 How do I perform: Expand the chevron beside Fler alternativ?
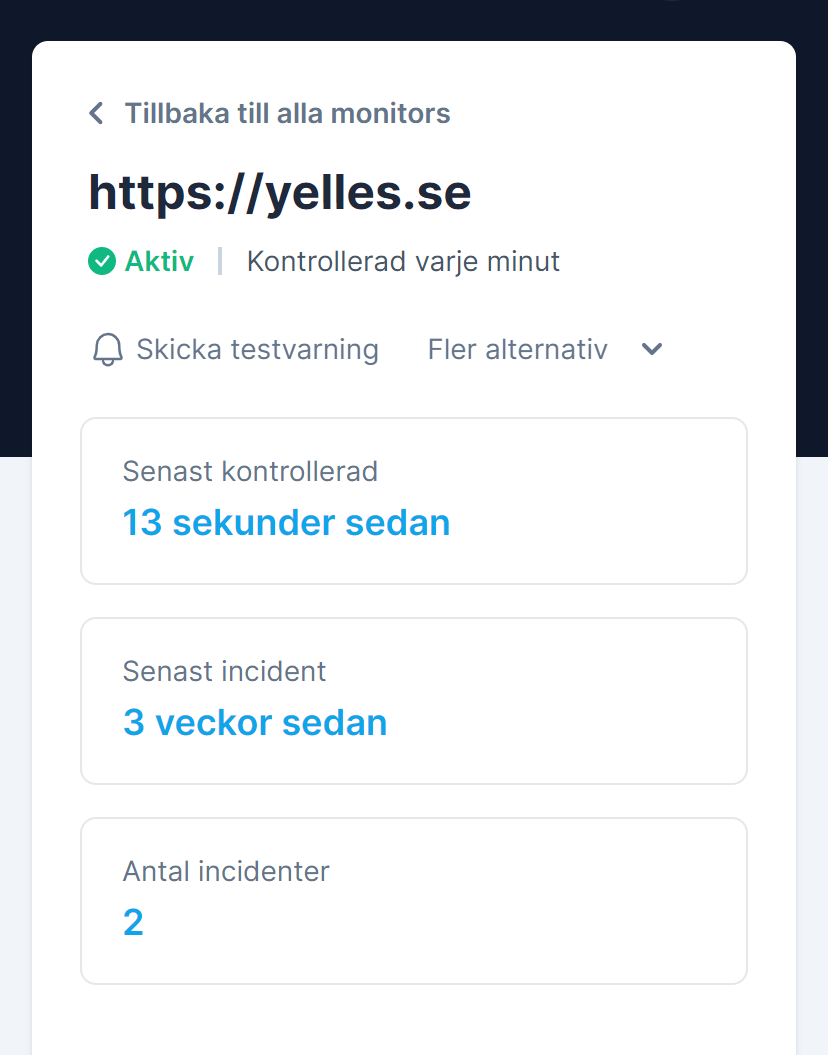click(x=652, y=349)
